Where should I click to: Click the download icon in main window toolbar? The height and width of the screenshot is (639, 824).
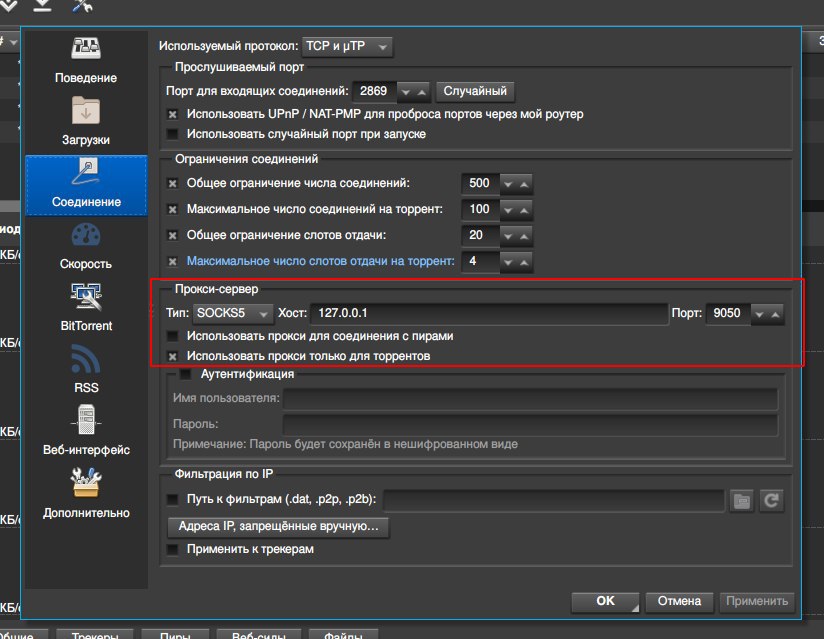click(43, 5)
